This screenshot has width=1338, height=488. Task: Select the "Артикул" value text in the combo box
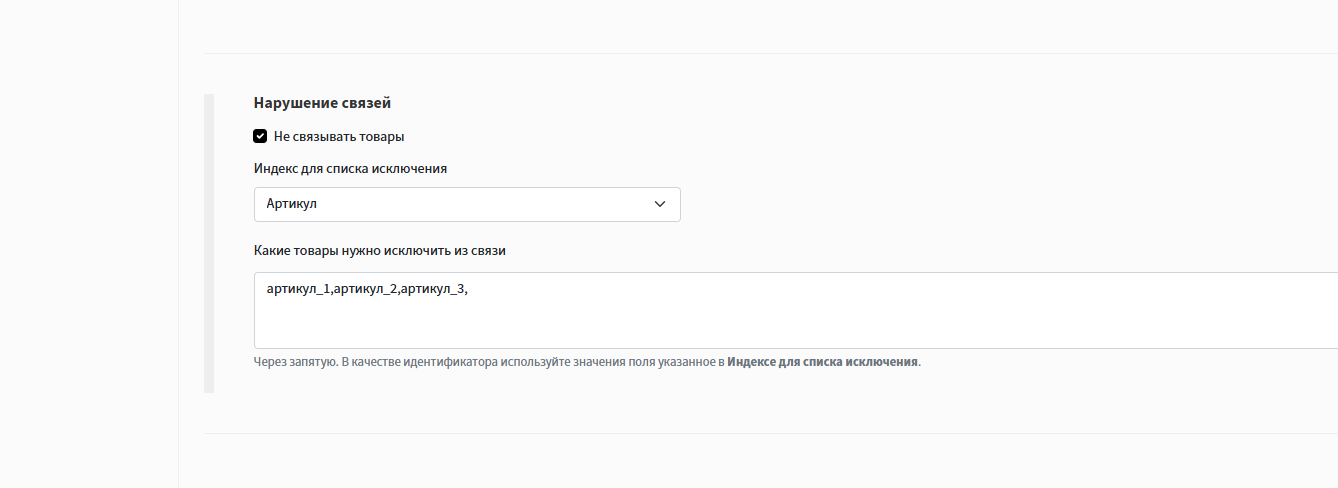(292, 204)
